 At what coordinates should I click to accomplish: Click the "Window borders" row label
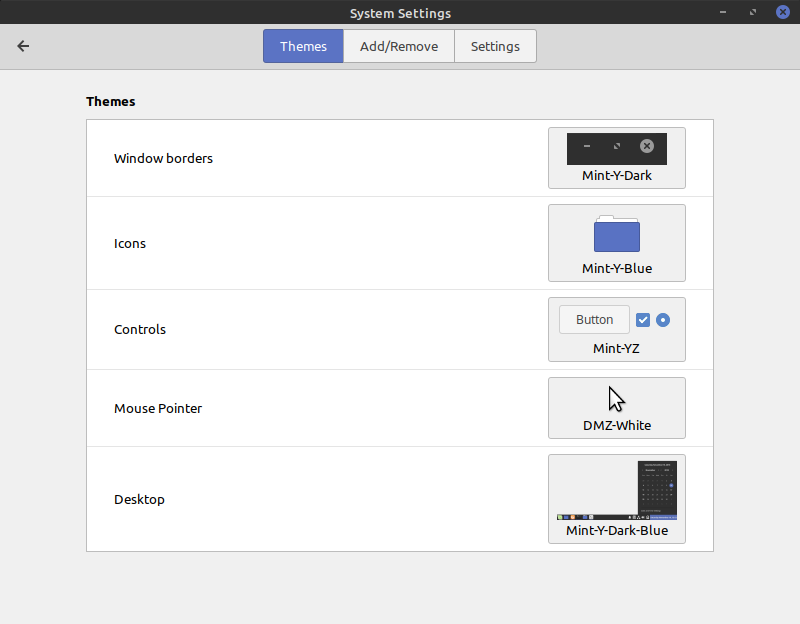click(x=163, y=158)
